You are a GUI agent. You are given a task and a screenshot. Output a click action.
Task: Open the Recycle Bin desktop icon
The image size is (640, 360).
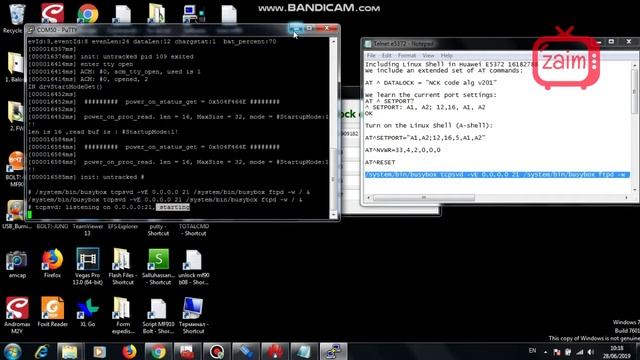coord(16,16)
